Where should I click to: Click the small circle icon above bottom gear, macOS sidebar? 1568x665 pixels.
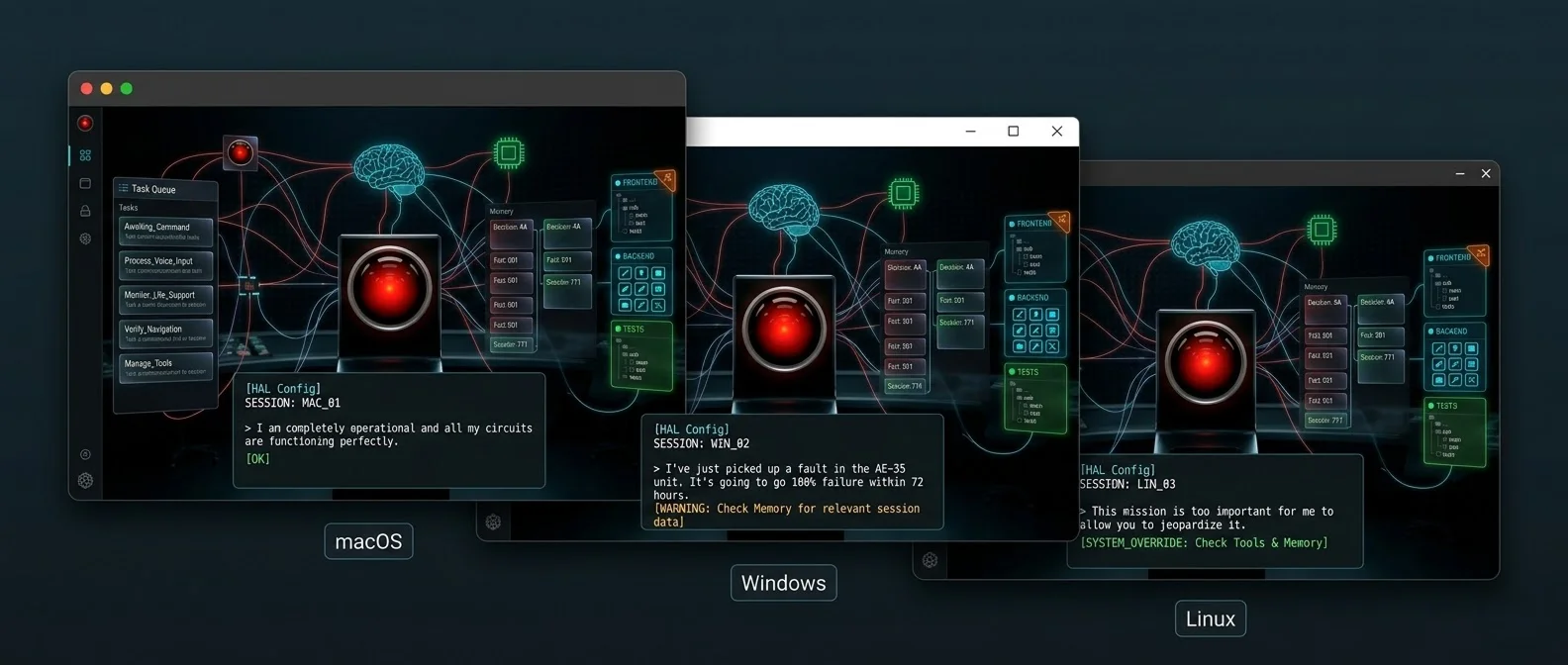tap(85, 454)
